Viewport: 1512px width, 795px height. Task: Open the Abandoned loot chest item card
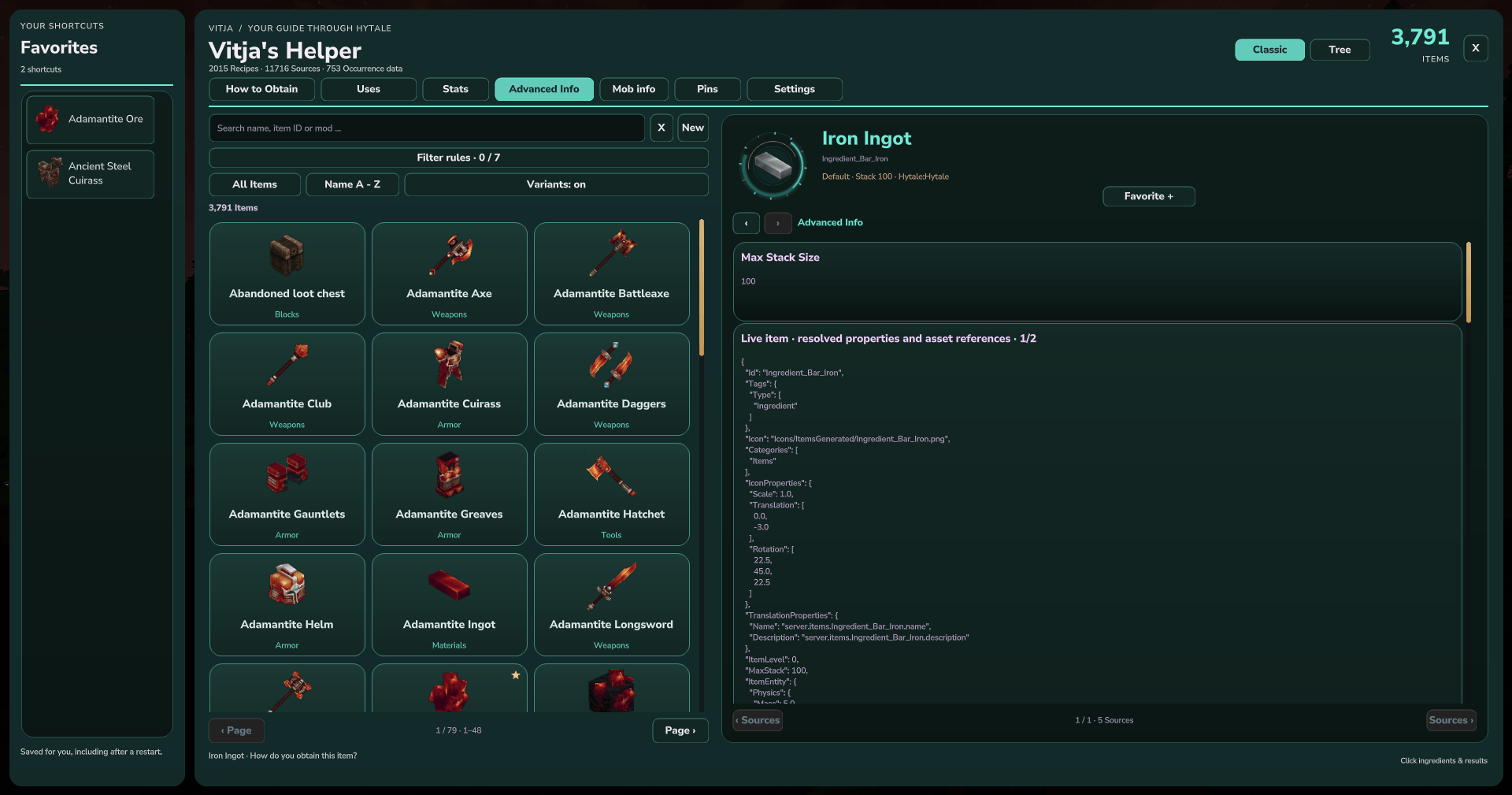(287, 273)
